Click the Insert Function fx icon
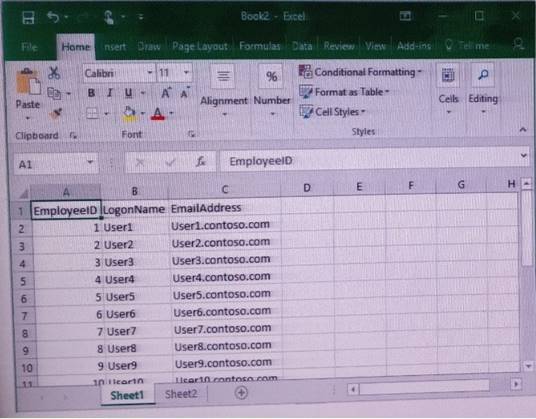 (201, 162)
